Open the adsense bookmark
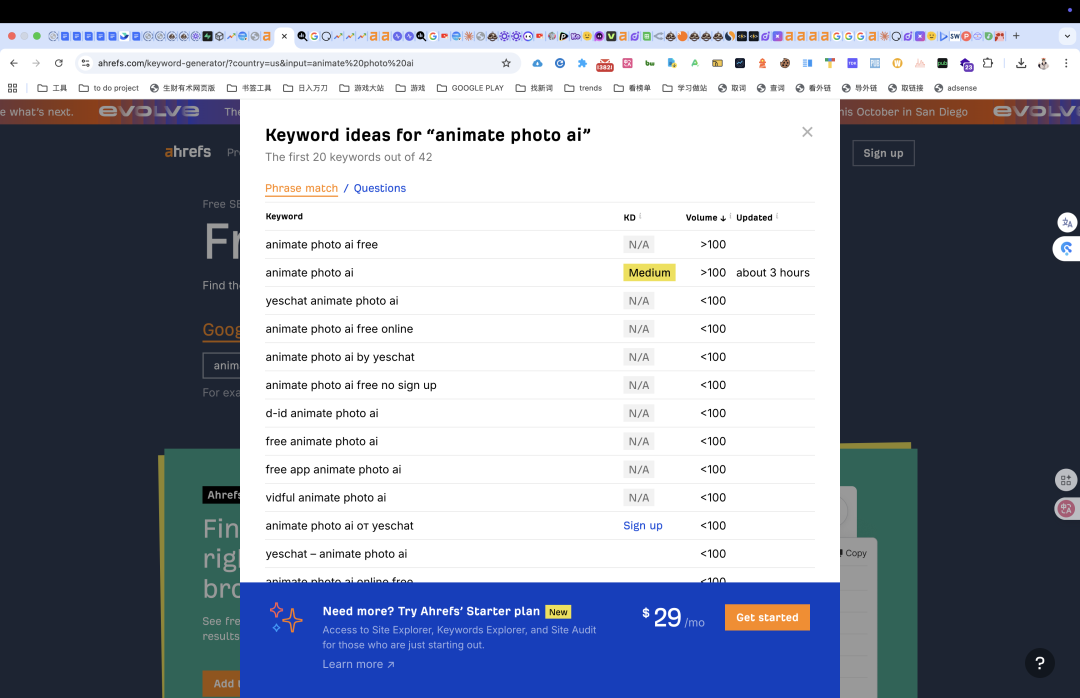 click(x=955, y=88)
